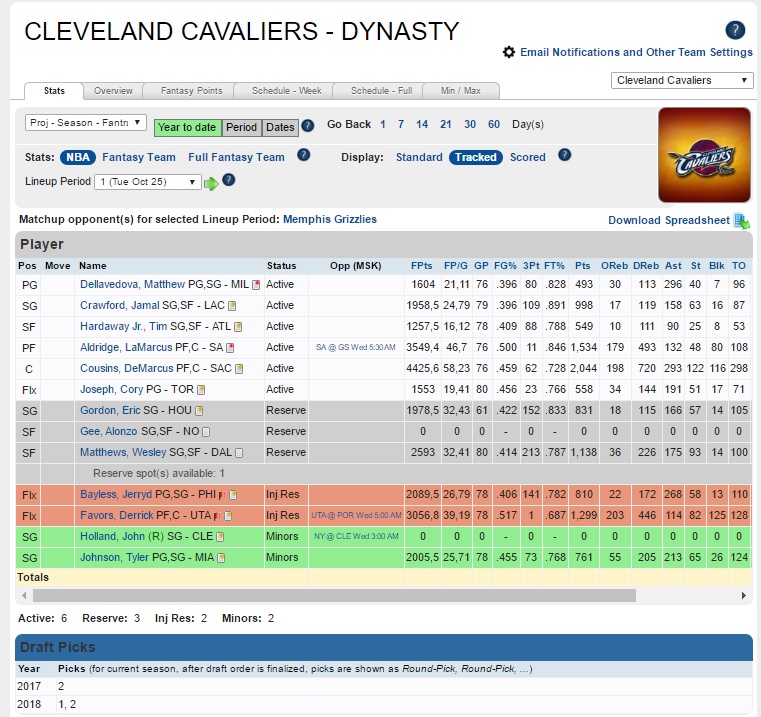761x717 pixels.
Task: Click the SA @ GS game link
Action: tap(356, 348)
